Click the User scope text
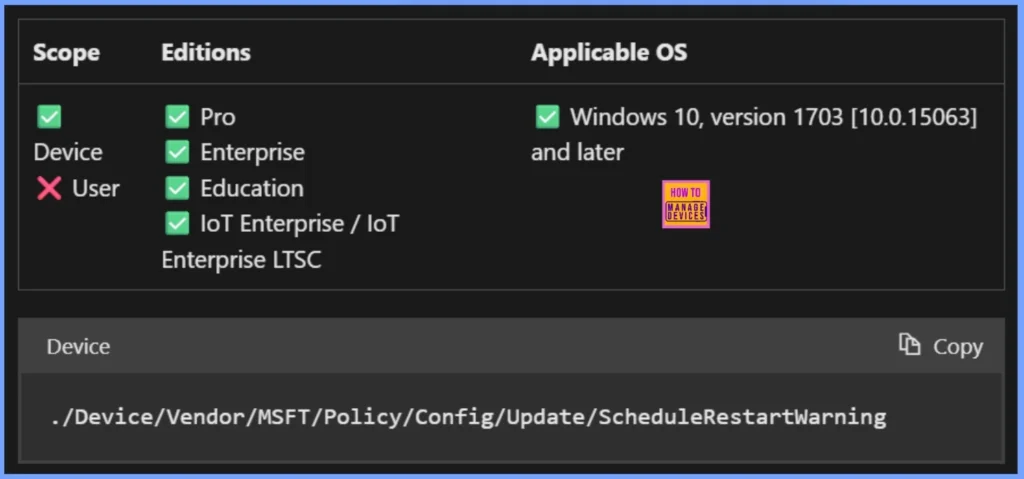 point(95,188)
